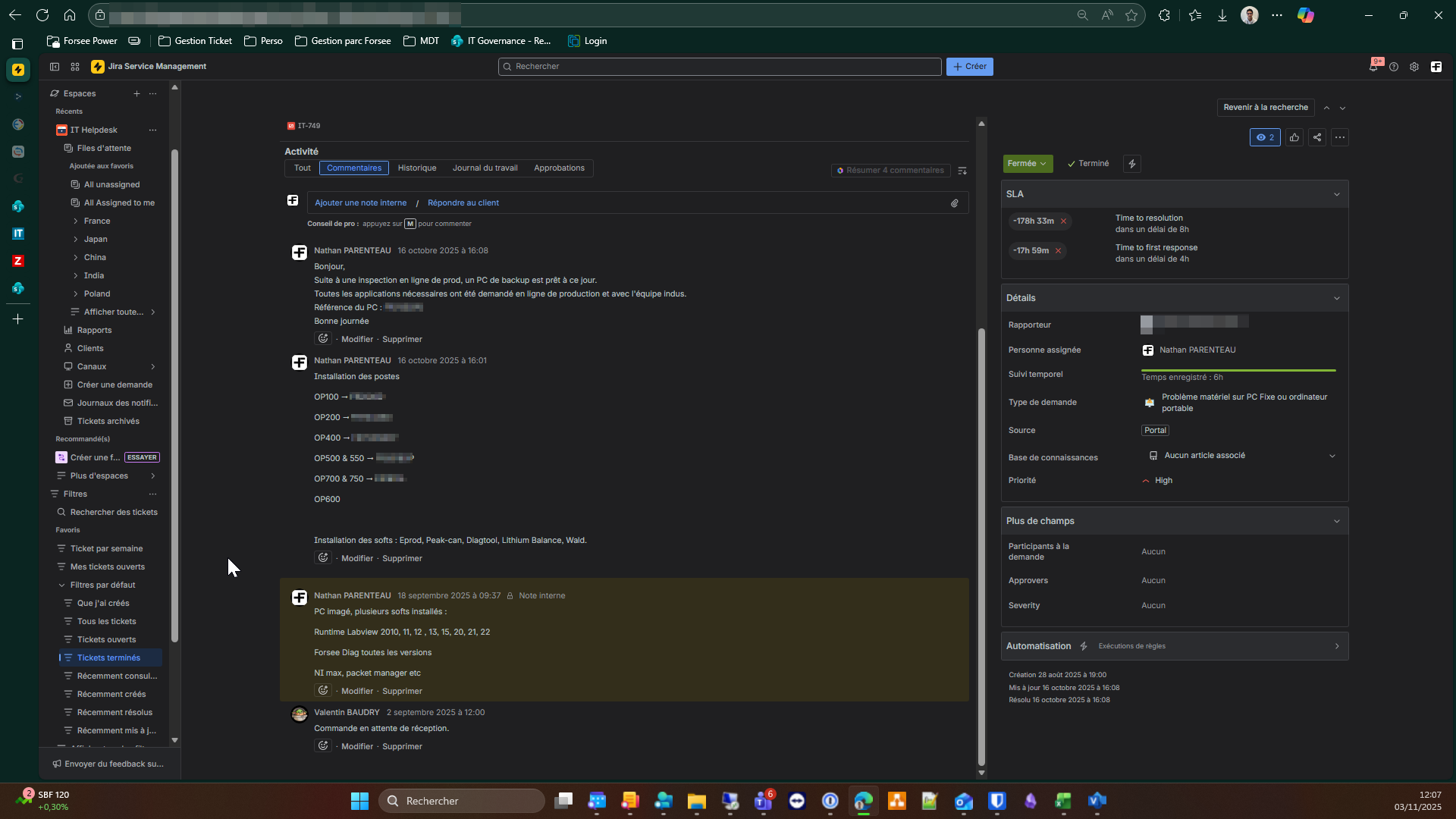Click the help question mark icon
The width and height of the screenshot is (1456, 819).
point(1394,67)
